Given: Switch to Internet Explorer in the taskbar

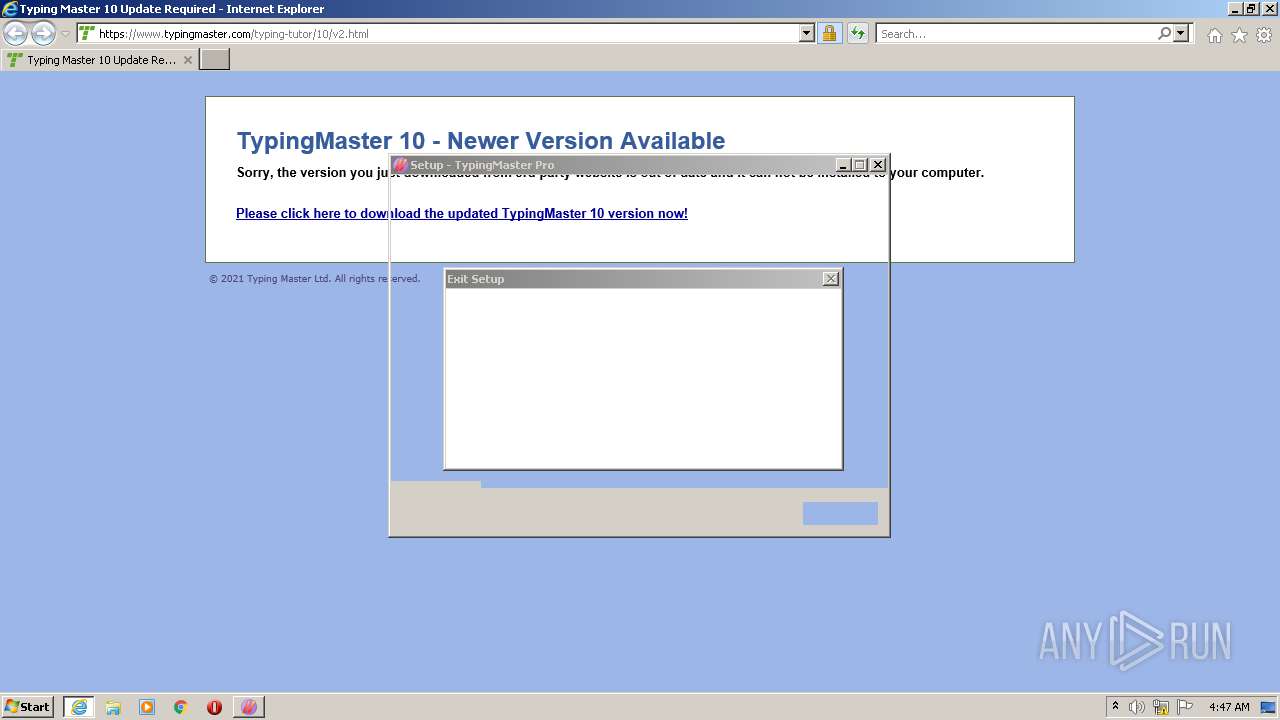Looking at the screenshot, I should pyautogui.click(x=79, y=707).
